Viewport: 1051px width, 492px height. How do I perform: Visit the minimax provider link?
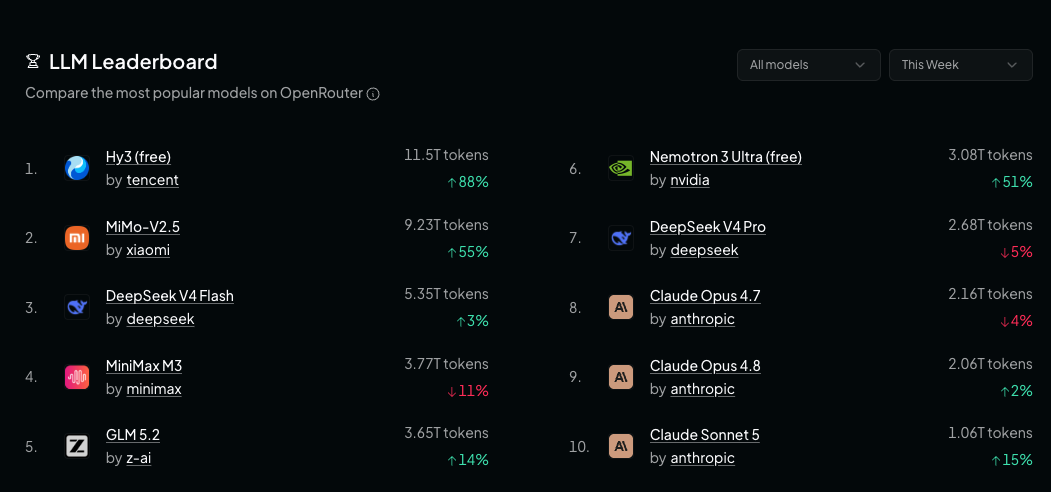pyautogui.click(x=154, y=389)
